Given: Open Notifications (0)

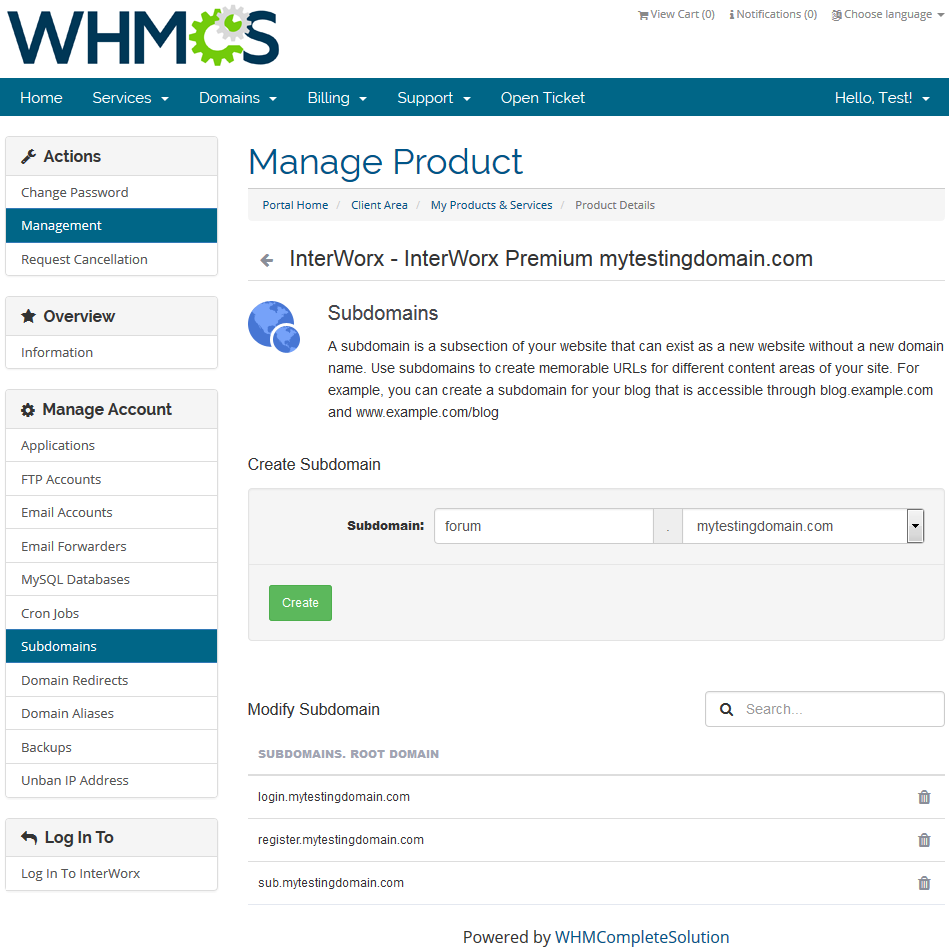Looking at the screenshot, I should click(x=773, y=14).
